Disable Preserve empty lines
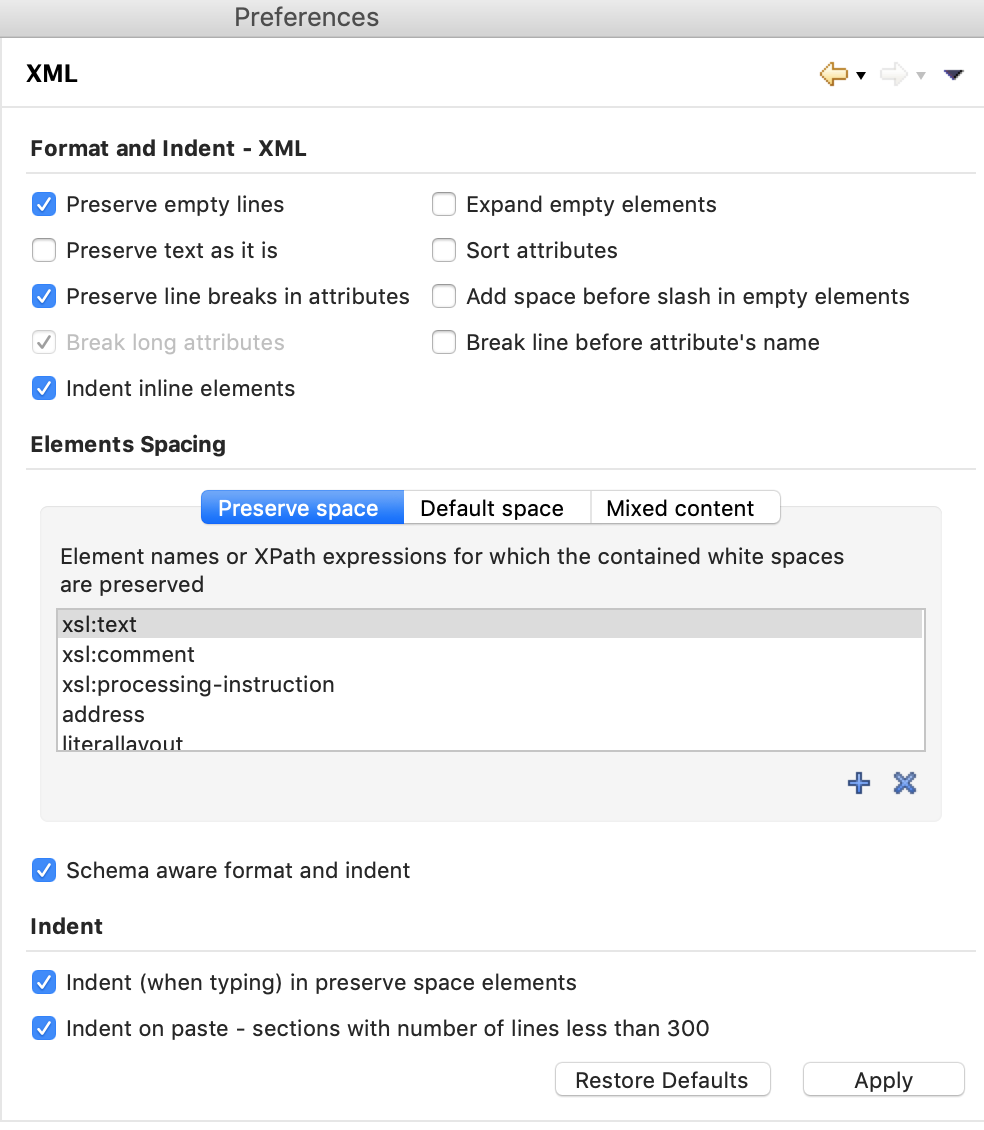 [x=44, y=204]
